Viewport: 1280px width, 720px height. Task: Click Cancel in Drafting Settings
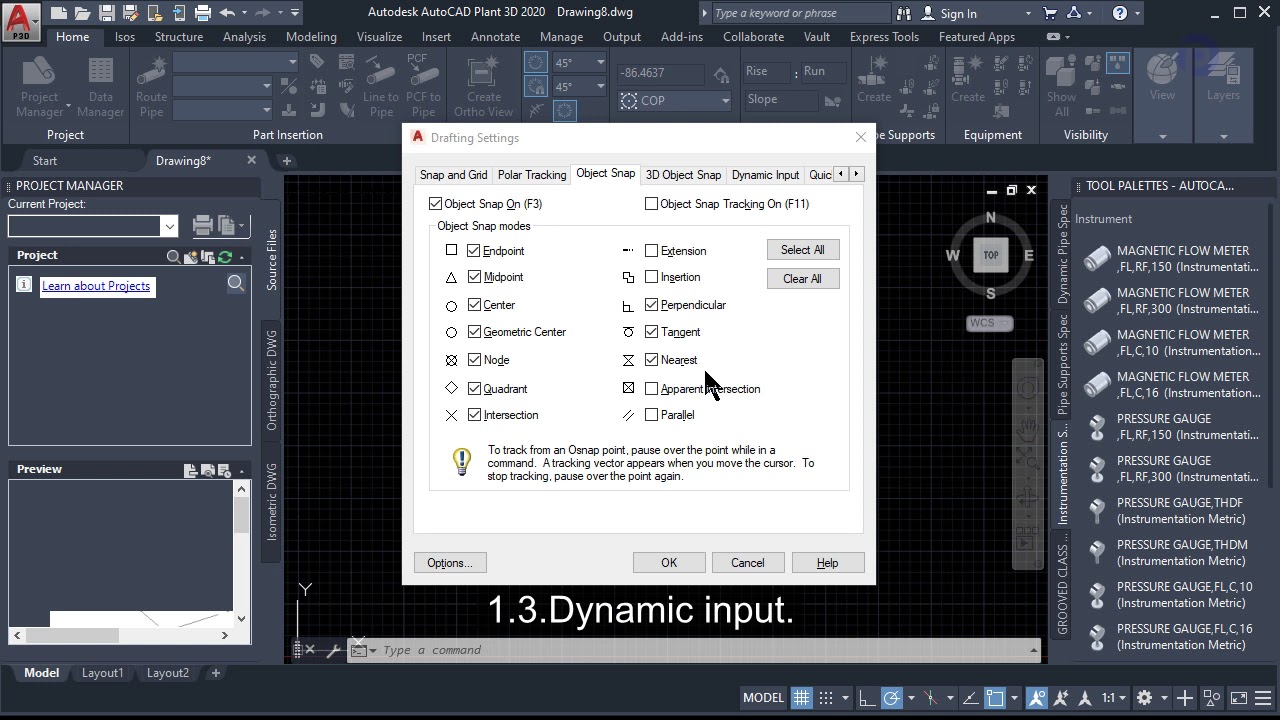[x=747, y=563]
